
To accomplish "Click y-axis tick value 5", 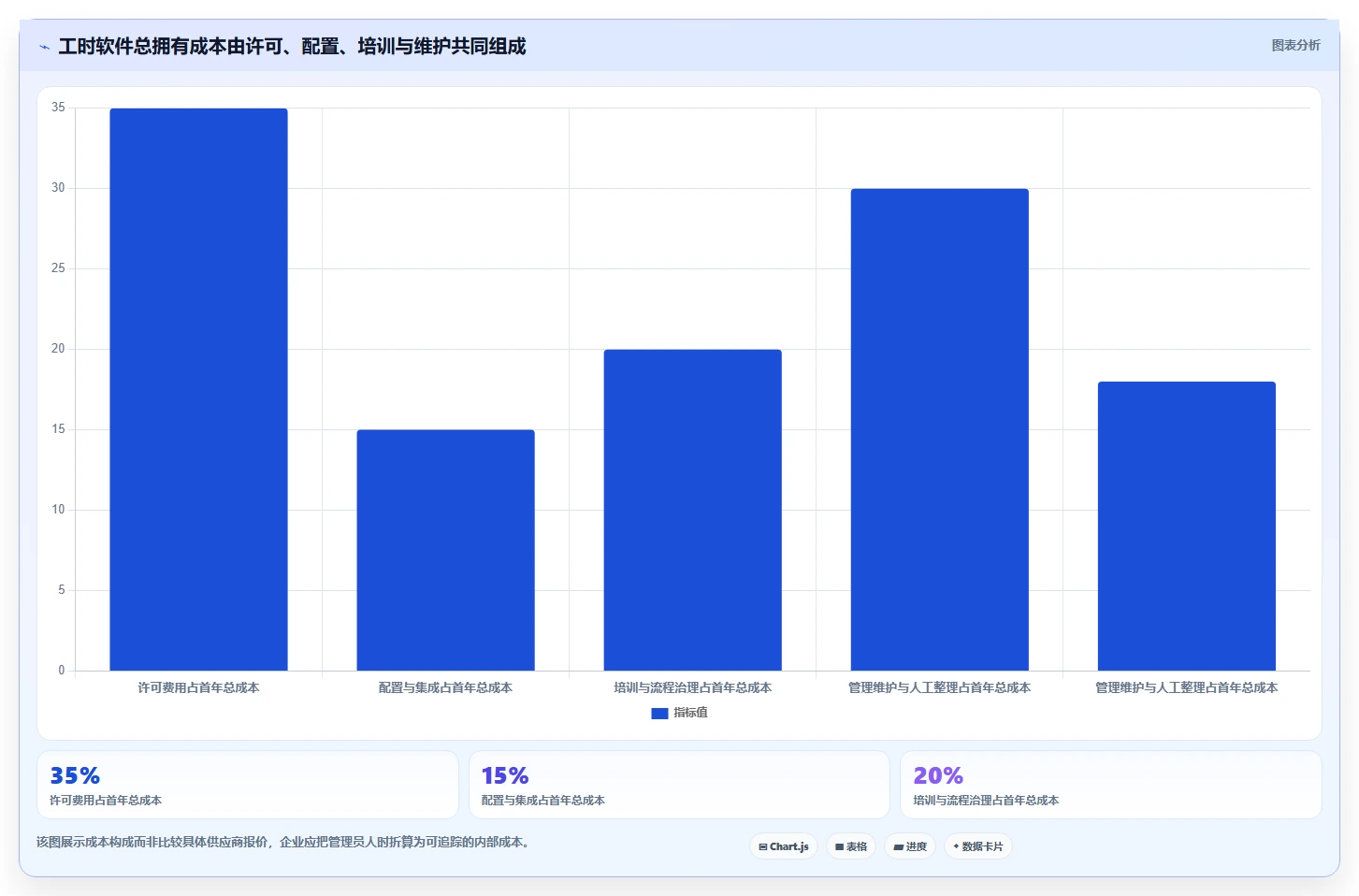I will [x=62, y=590].
